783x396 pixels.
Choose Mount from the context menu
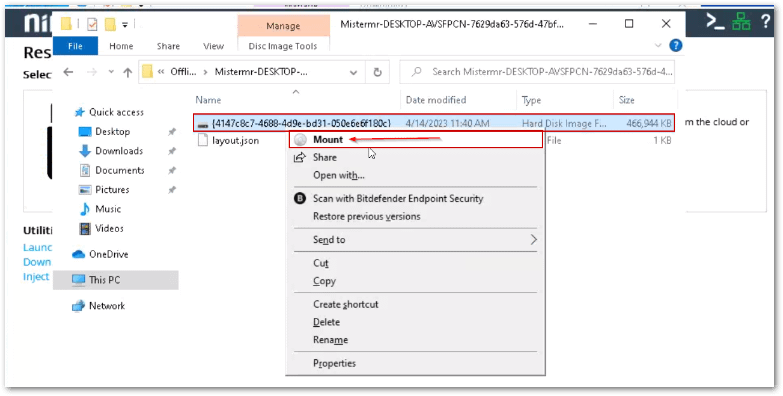point(415,140)
